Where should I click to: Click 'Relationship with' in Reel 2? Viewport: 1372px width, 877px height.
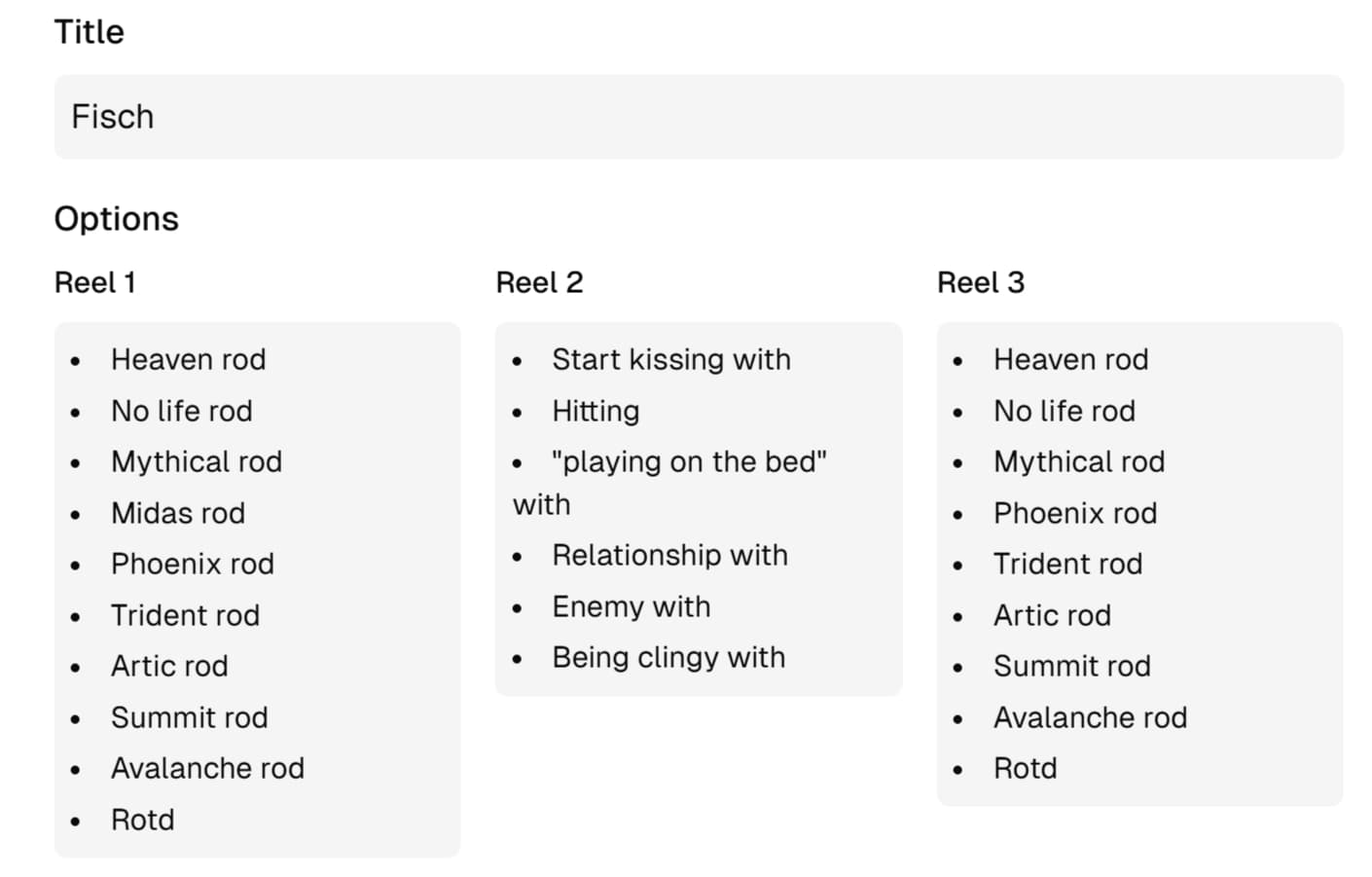(x=669, y=555)
